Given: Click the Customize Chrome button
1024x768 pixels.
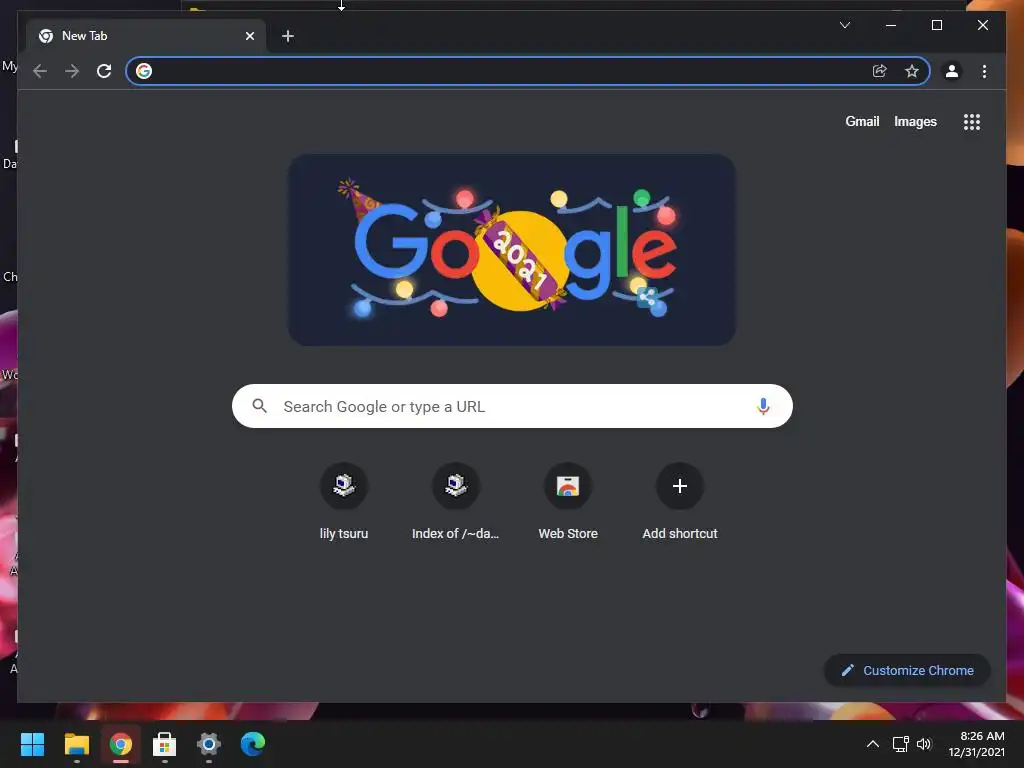Looking at the screenshot, I should (907, 671).
